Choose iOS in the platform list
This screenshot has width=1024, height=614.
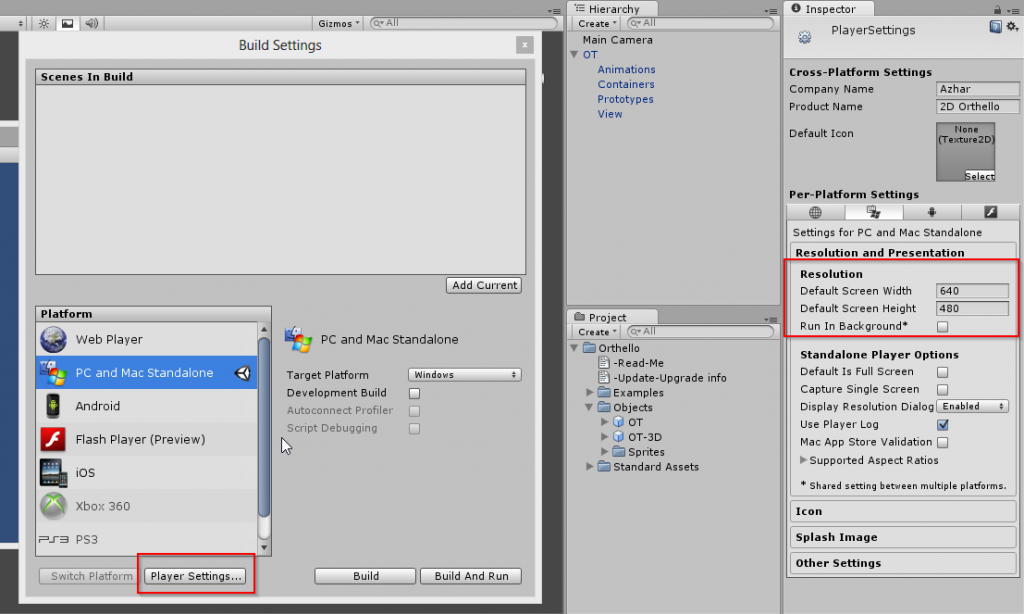(x=86, y=473)
